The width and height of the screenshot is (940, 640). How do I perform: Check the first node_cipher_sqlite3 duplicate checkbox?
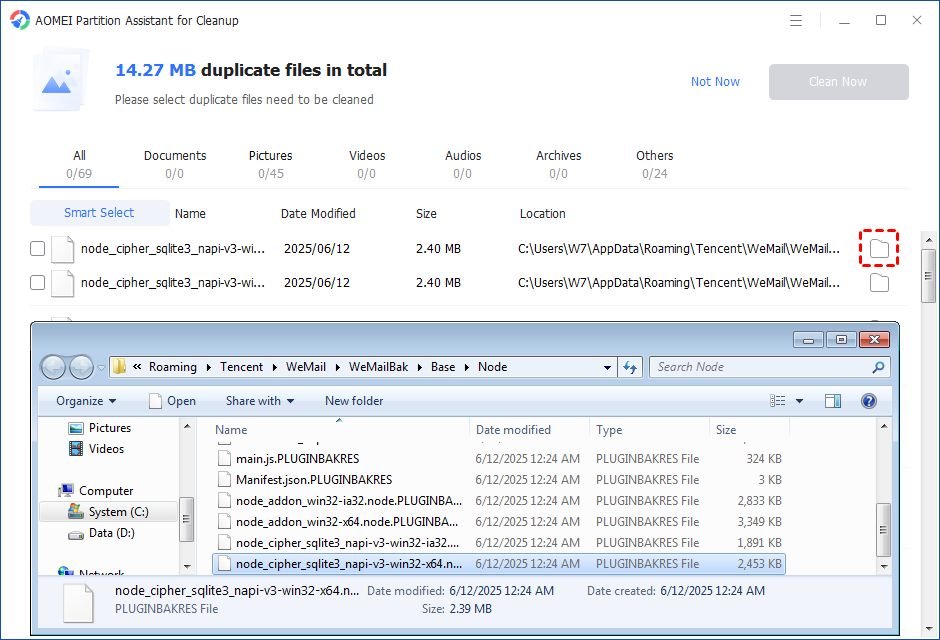[x=37, y=249]
